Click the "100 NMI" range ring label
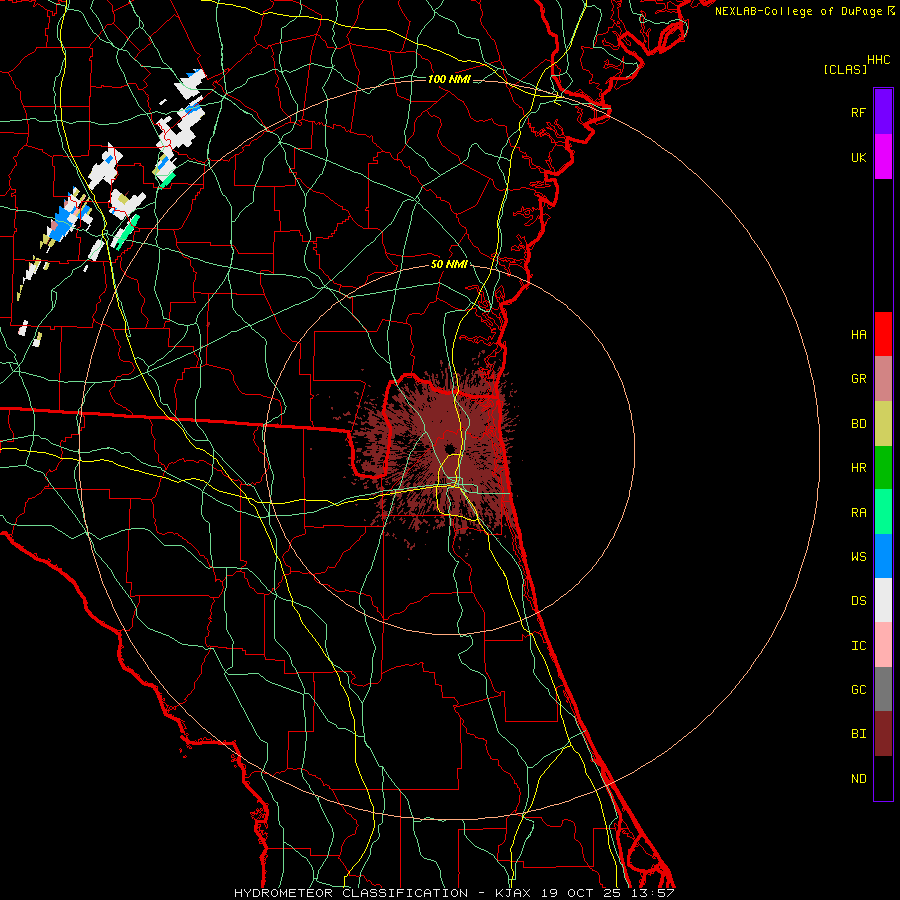Screen dimensions: 900x900 click(449, 79)
